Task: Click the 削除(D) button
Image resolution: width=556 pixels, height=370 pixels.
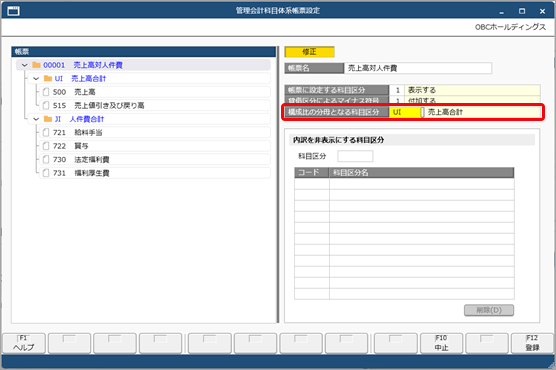Action: (x=489, y=310)
